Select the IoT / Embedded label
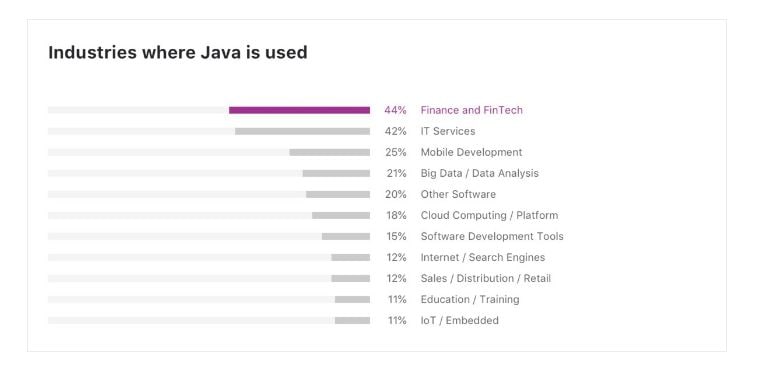The height and width of the screenshot is (377, 782). click(x=459, y=320)
